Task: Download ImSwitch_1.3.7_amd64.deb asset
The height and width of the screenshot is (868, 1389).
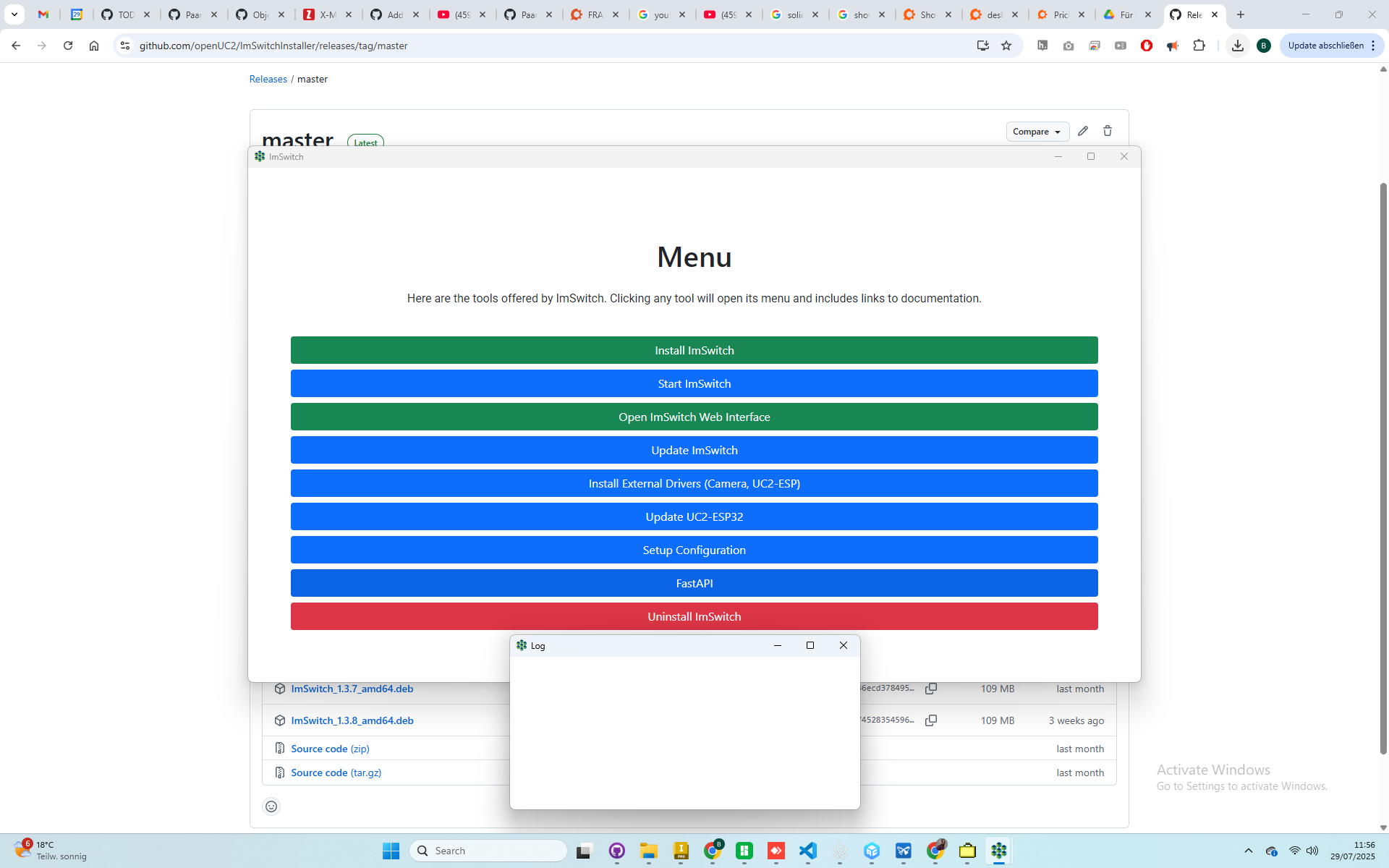Action: point(352,689)
